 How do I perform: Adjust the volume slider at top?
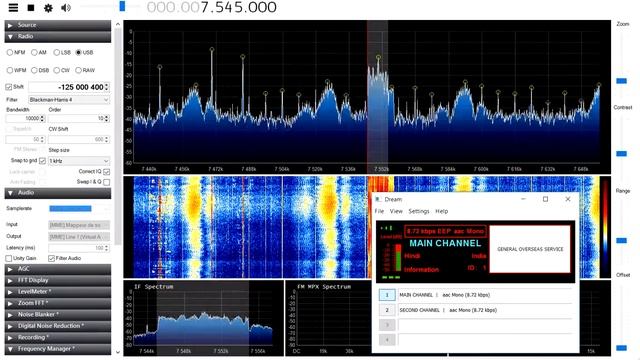point(122,6)
